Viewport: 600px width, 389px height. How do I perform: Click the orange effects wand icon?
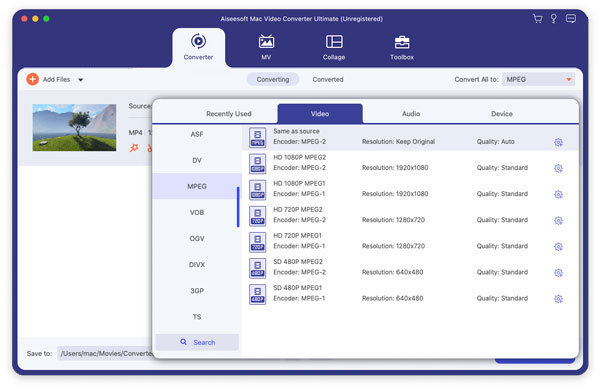[134, 148]
